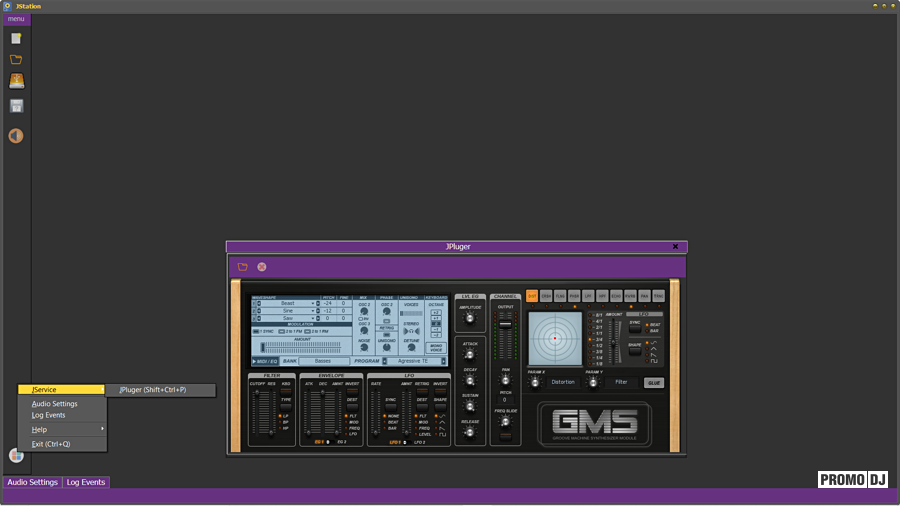Open the Saw waveshape dropdown
900x506 pixels.
288,318
